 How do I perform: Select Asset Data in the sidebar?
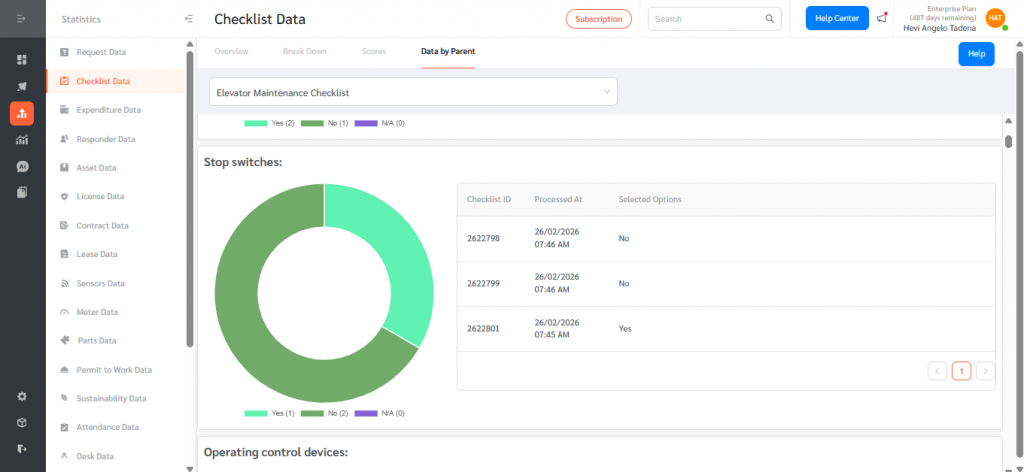click(x=96, y=168)
